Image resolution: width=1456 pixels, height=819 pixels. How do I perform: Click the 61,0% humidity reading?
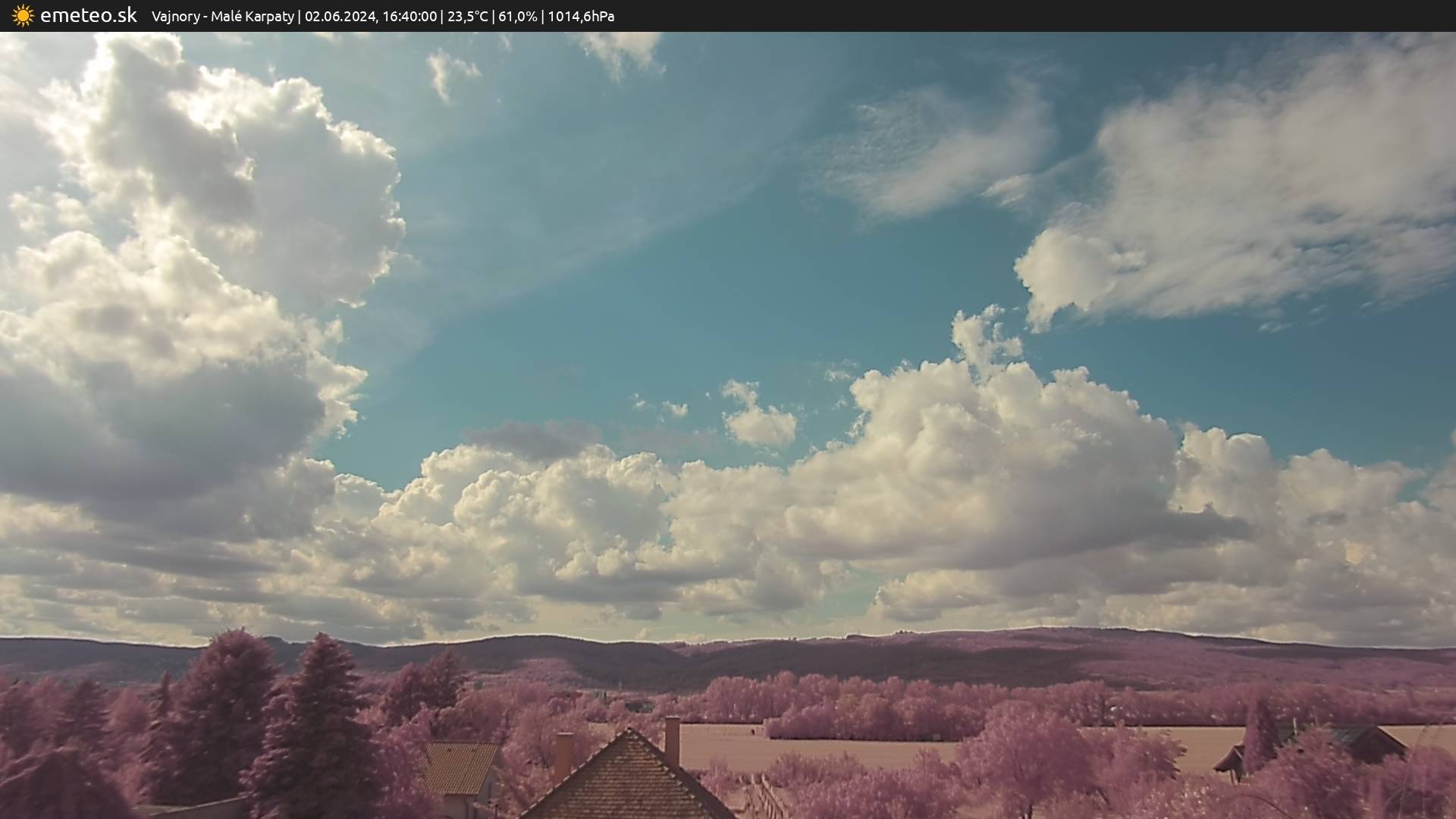[x=517, y=16]
